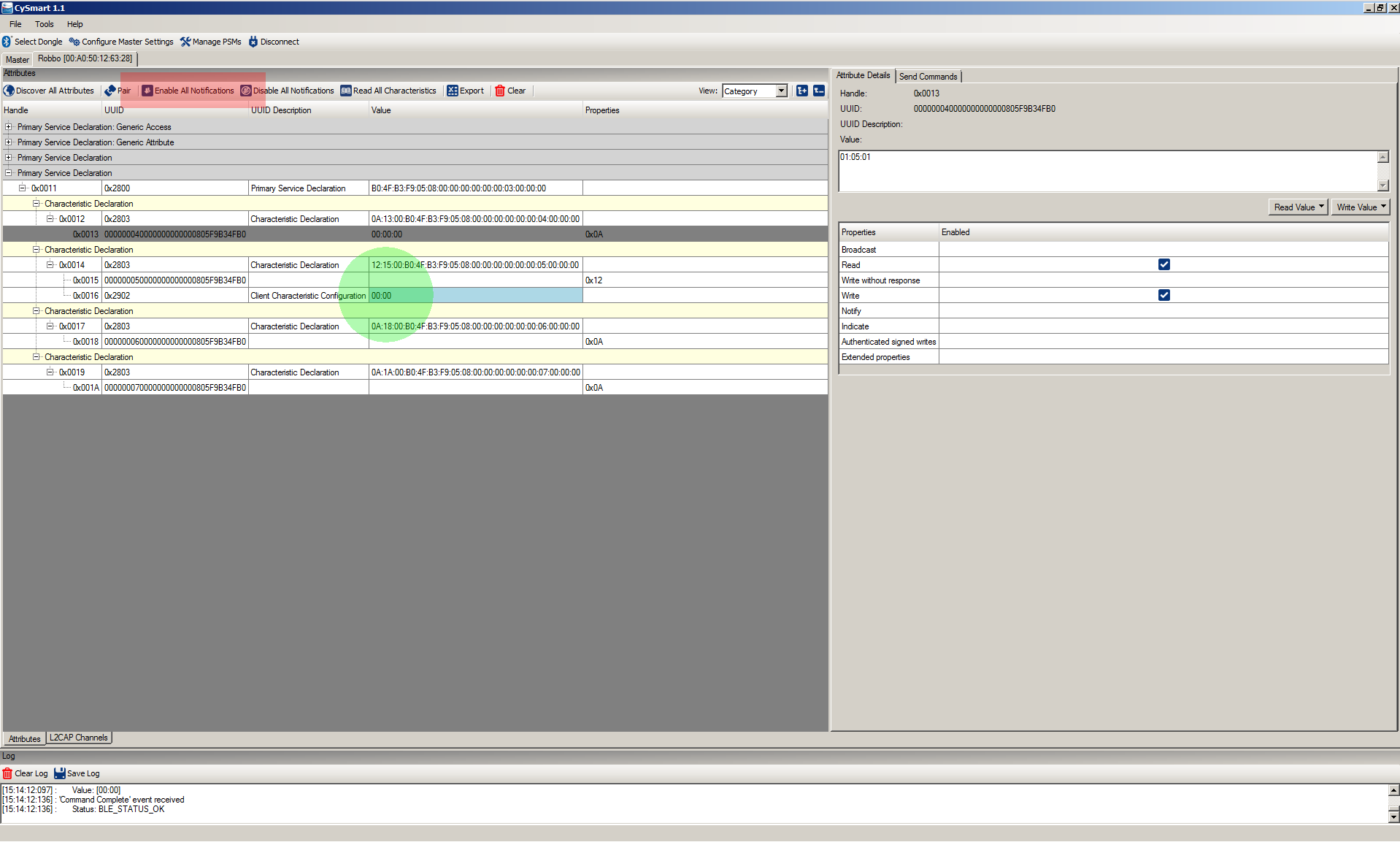Click the CySmart title bar icon
Viewport: 1400px width, 842px height.
click(7, 7)
